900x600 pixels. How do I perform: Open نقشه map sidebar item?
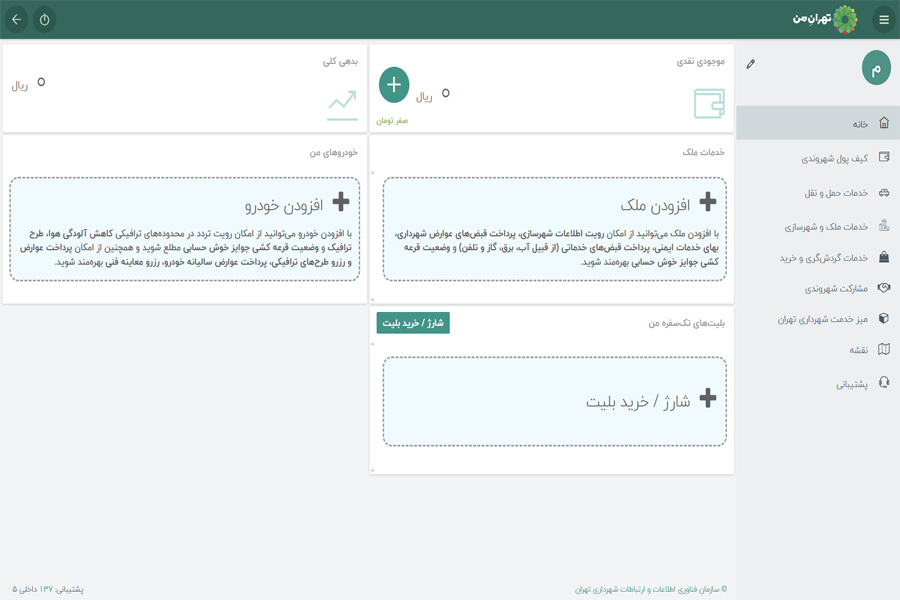coord(818,350)
